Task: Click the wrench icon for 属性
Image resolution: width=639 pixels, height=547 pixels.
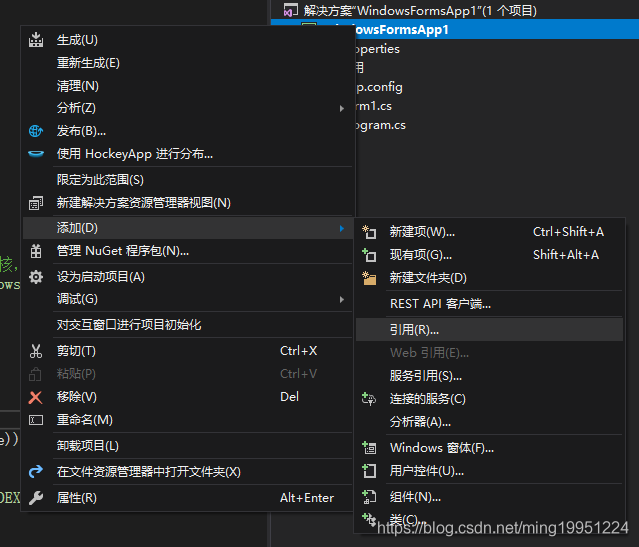Action: (36, 498)
